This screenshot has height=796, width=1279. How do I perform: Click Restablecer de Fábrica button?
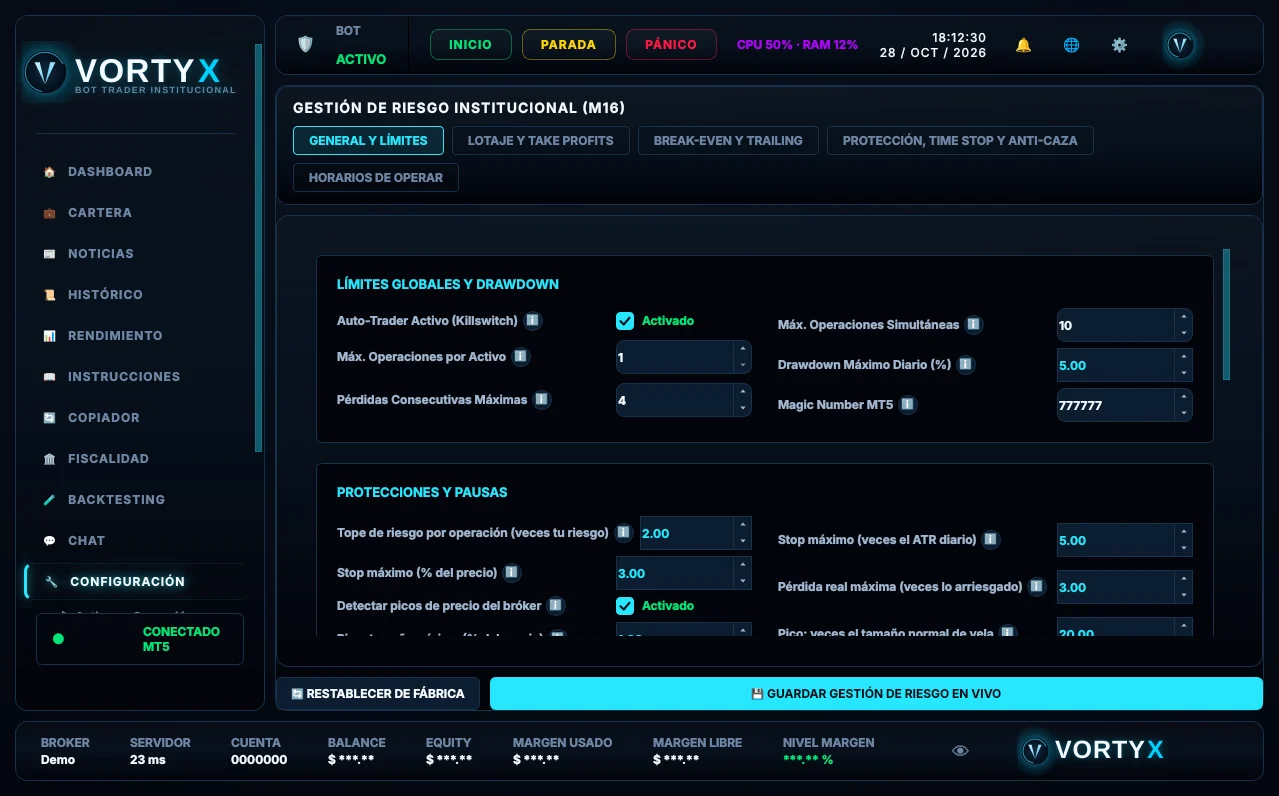pos(378,694)
